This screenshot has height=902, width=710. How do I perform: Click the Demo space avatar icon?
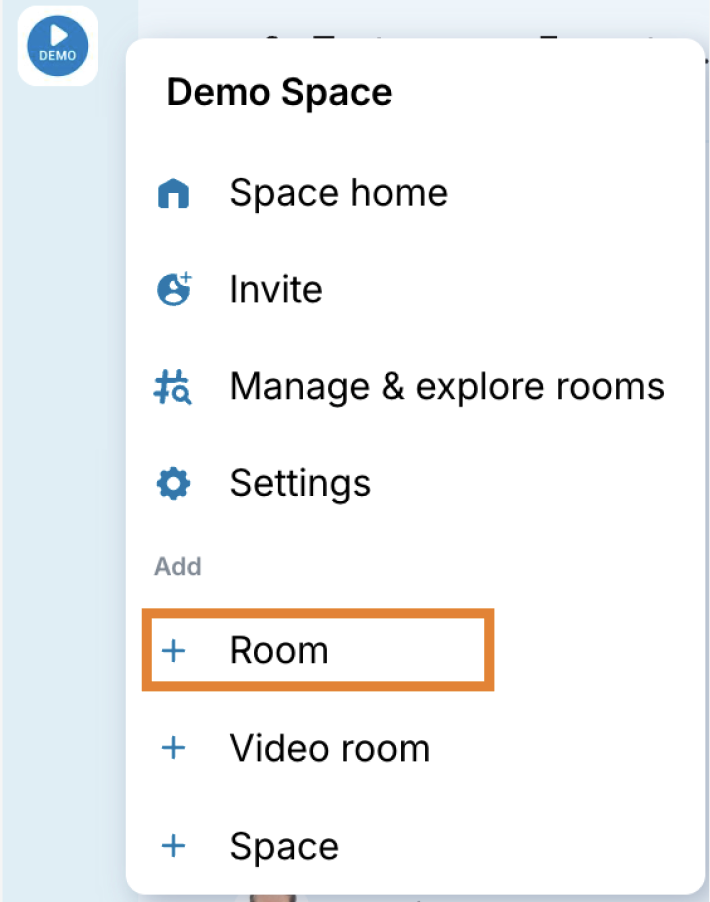[57, 46]
